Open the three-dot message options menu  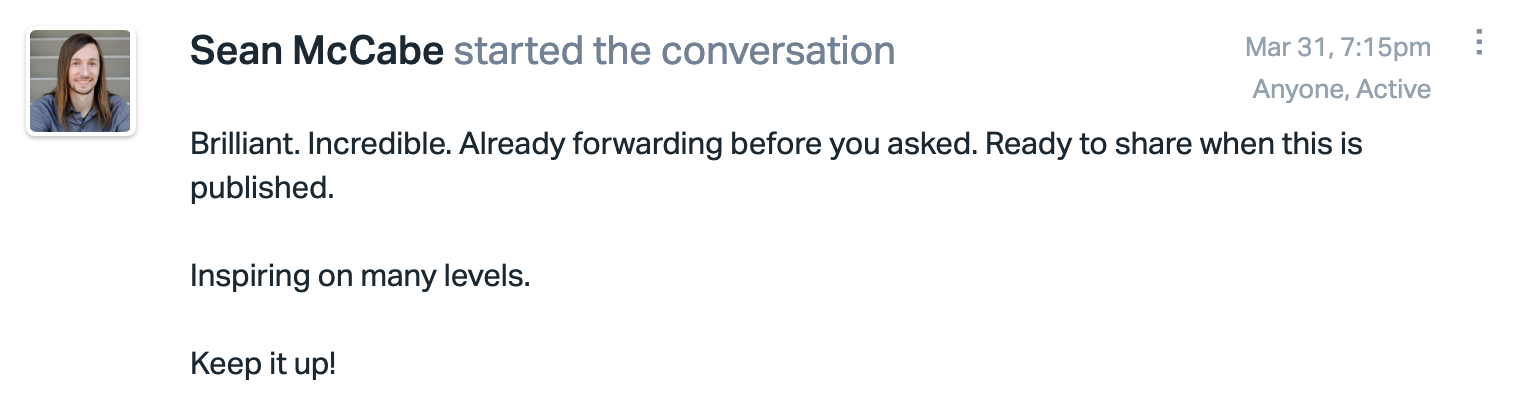[x=1479, y=43]
